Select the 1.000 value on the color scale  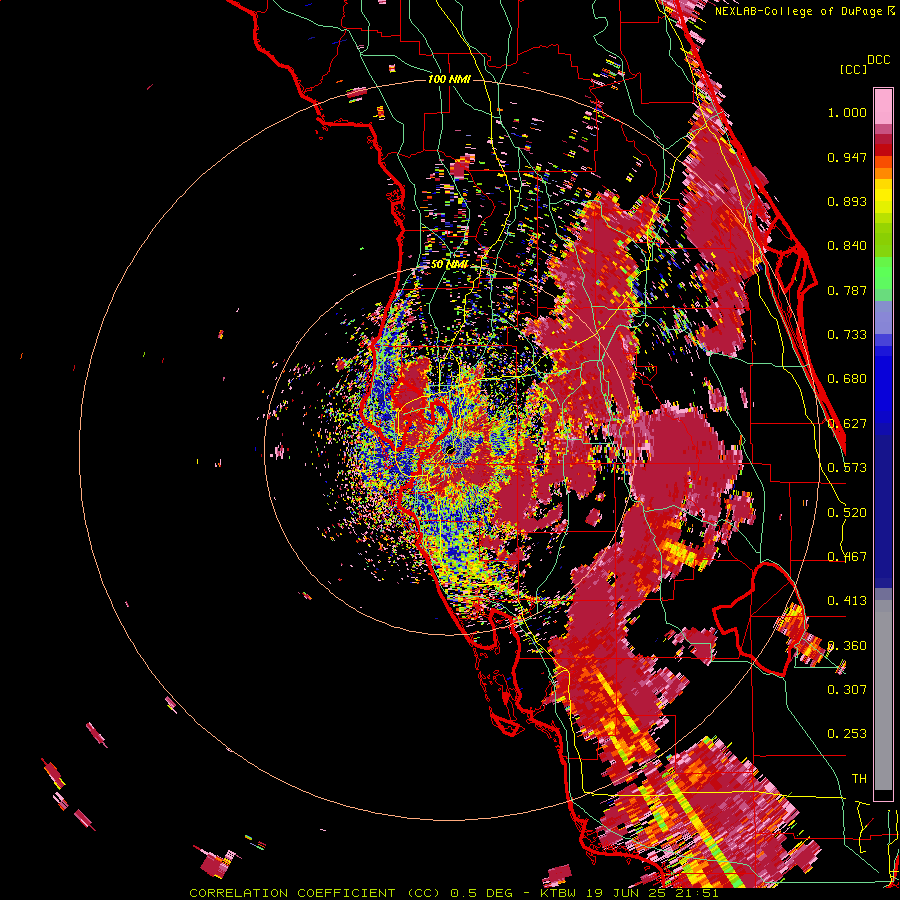(847, 112)
